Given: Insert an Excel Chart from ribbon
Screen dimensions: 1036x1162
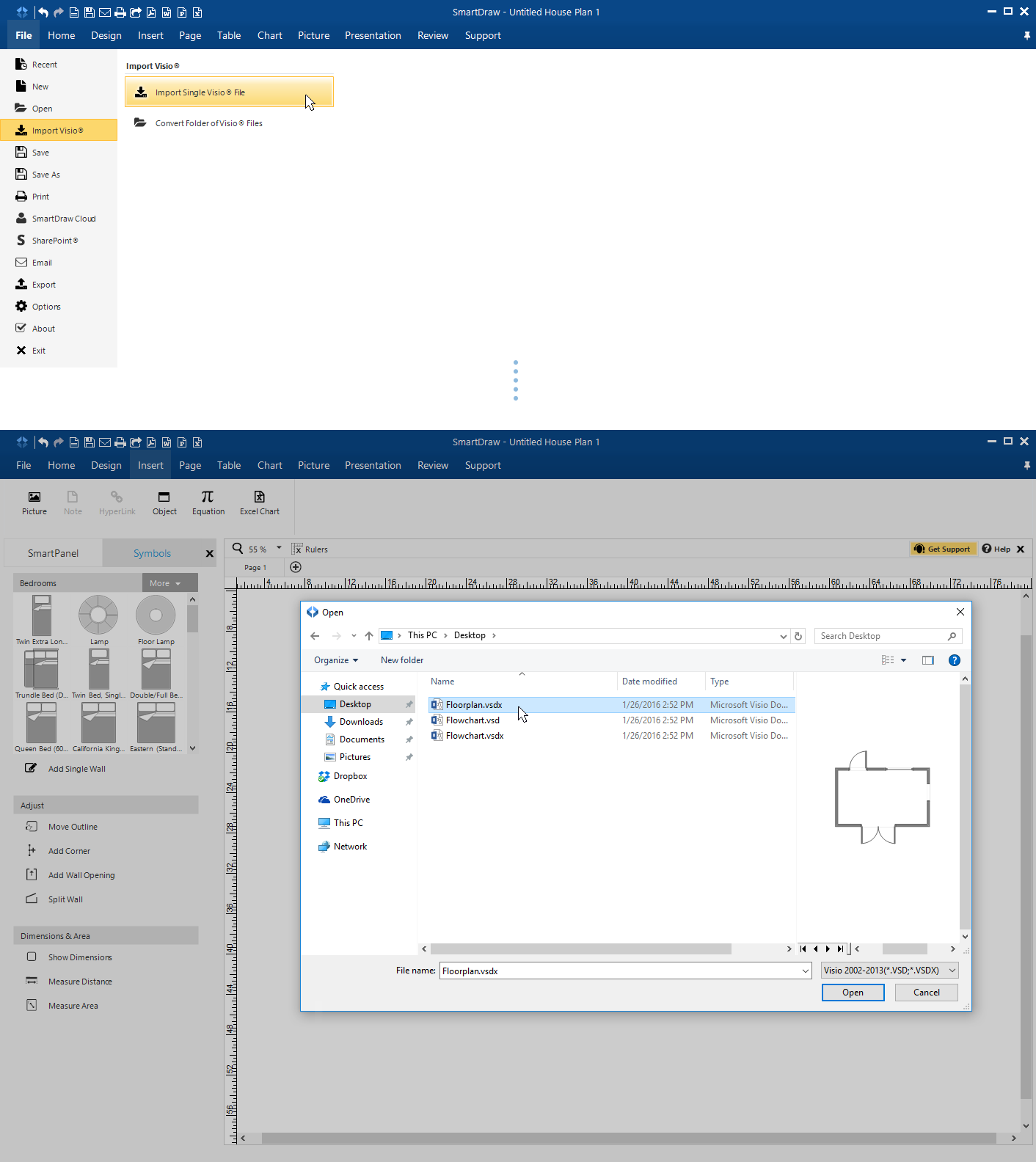Looking at the screenshot, I should tap(260, 503).
